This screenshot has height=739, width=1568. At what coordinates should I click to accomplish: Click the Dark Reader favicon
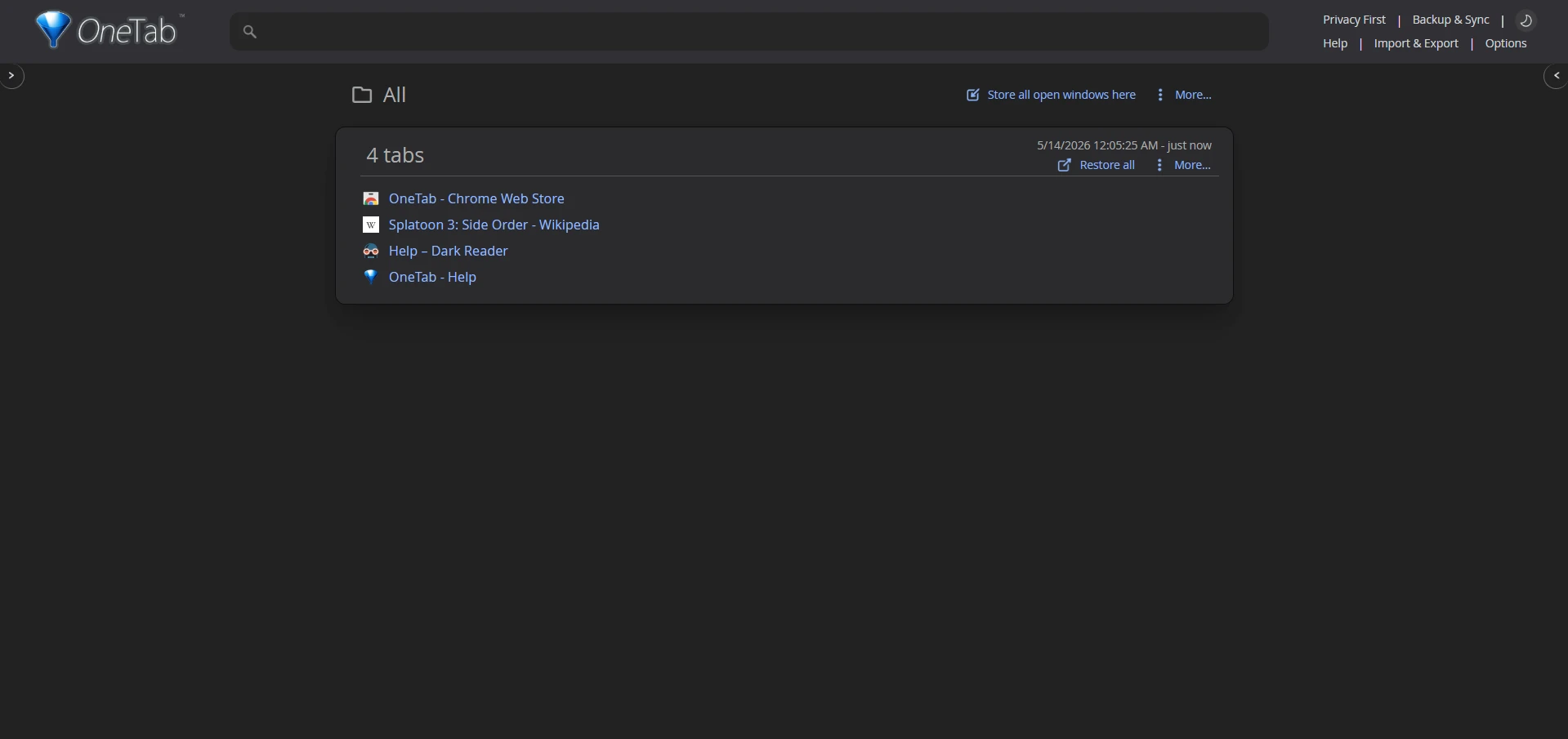coord(371,251)
